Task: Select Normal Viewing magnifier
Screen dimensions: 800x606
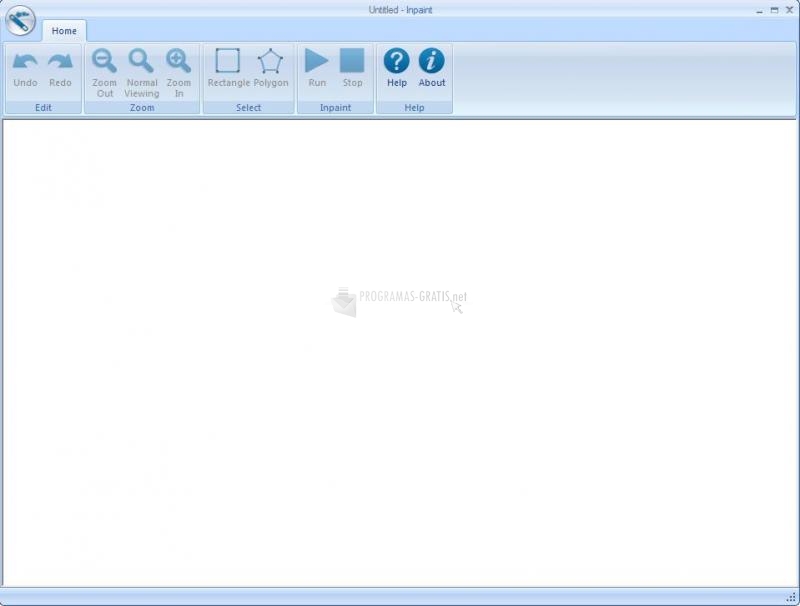Action: [141, 61]
